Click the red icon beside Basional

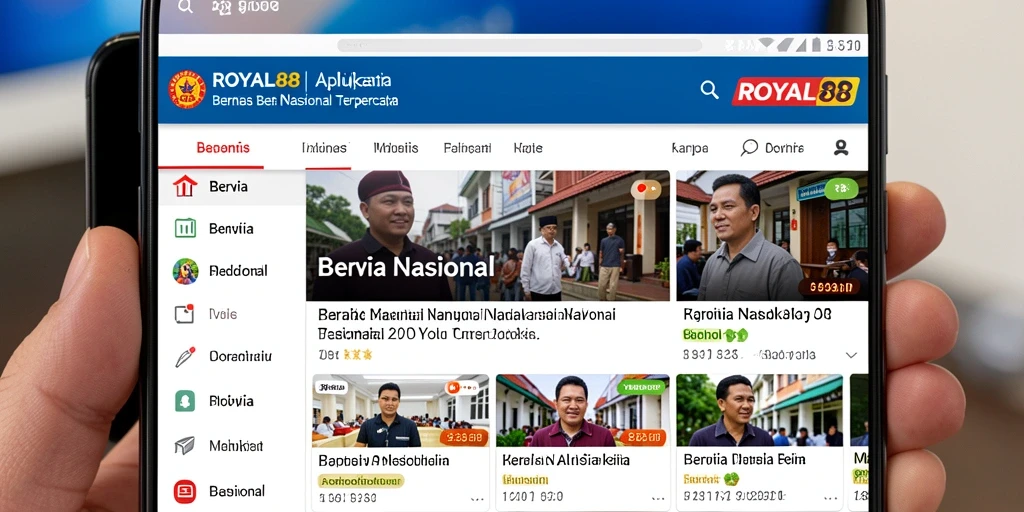tap(185, 491)
